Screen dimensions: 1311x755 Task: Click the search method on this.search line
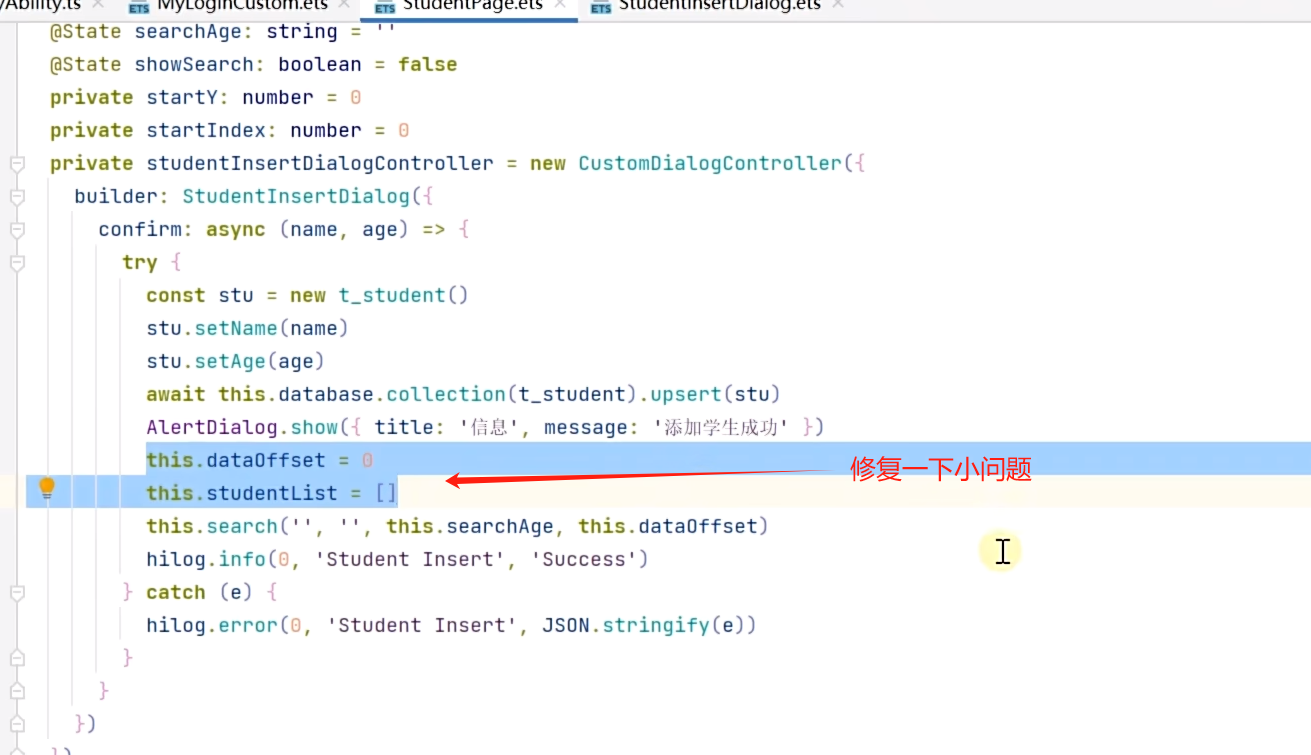tap(242, 526)
